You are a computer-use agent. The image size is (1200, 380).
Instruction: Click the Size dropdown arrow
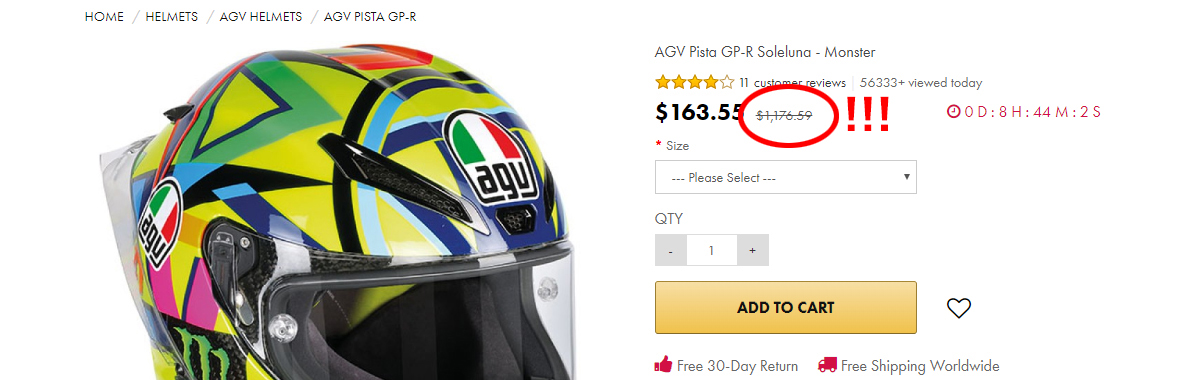906,177
